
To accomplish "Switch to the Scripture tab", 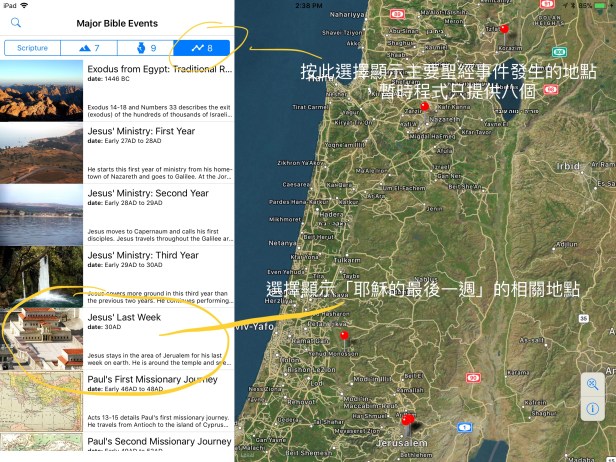I will (32, 48).
